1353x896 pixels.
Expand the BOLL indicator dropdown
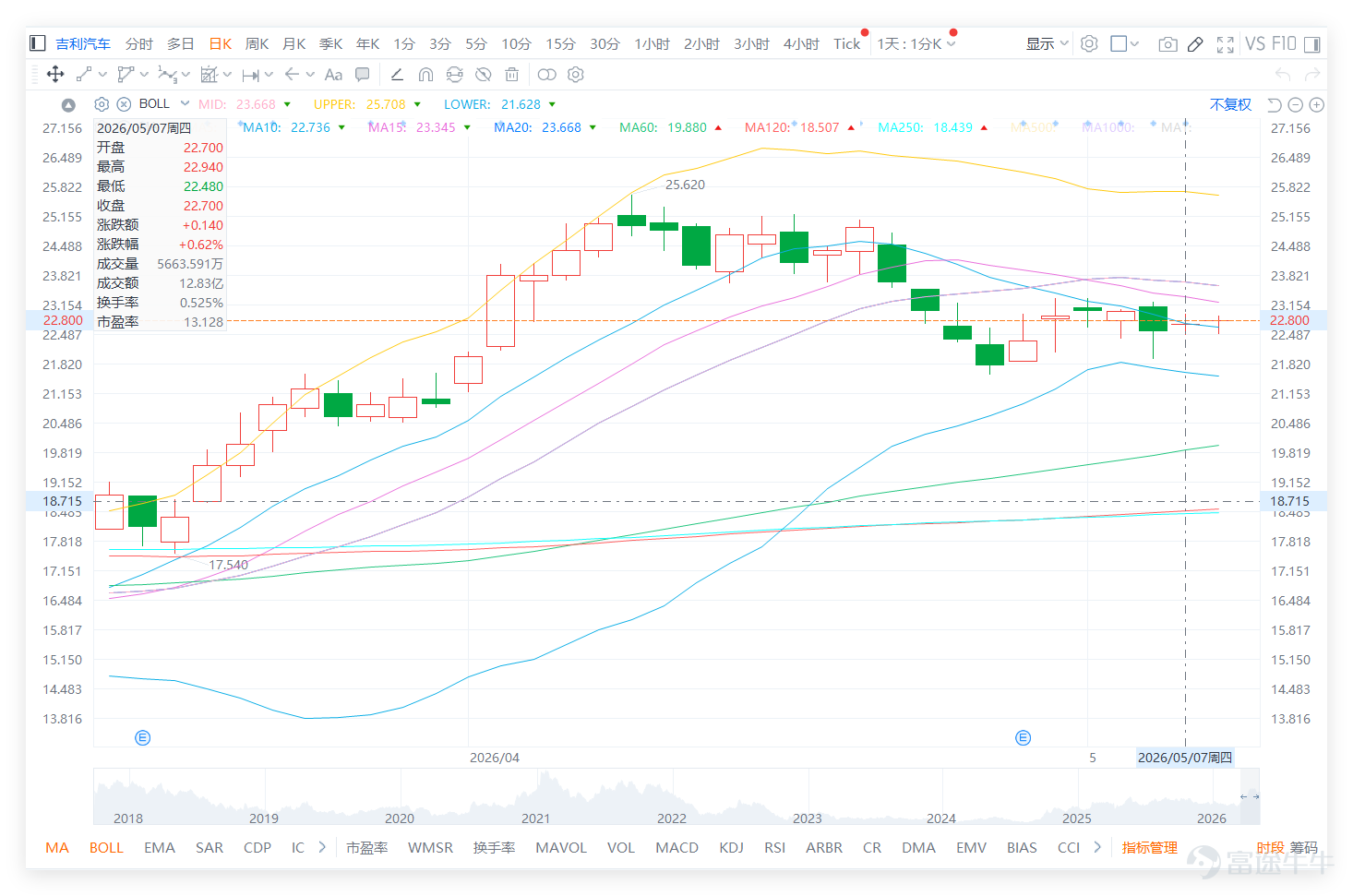pos(185,103)
